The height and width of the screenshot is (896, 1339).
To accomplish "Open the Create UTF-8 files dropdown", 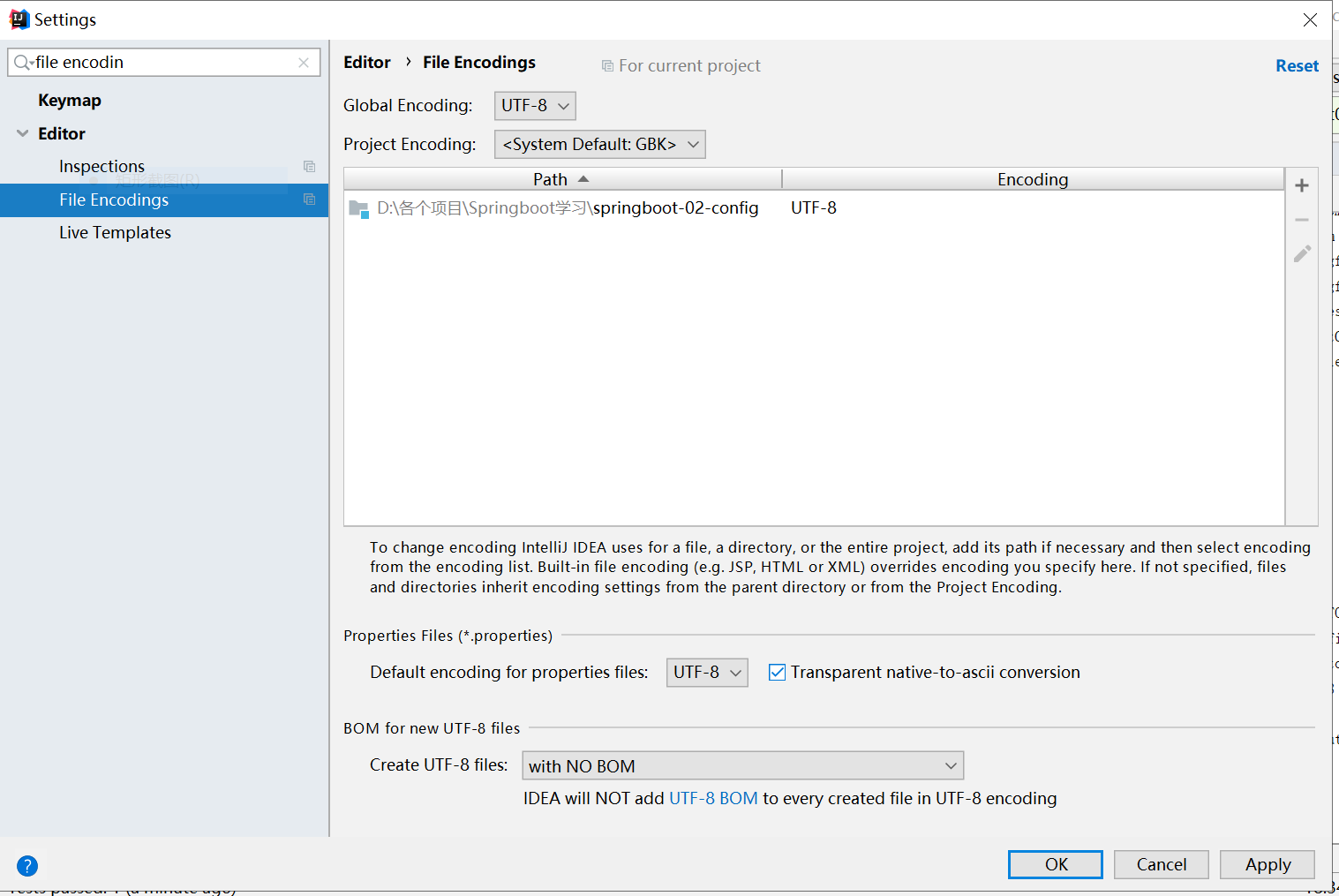I will pos(743,765).
